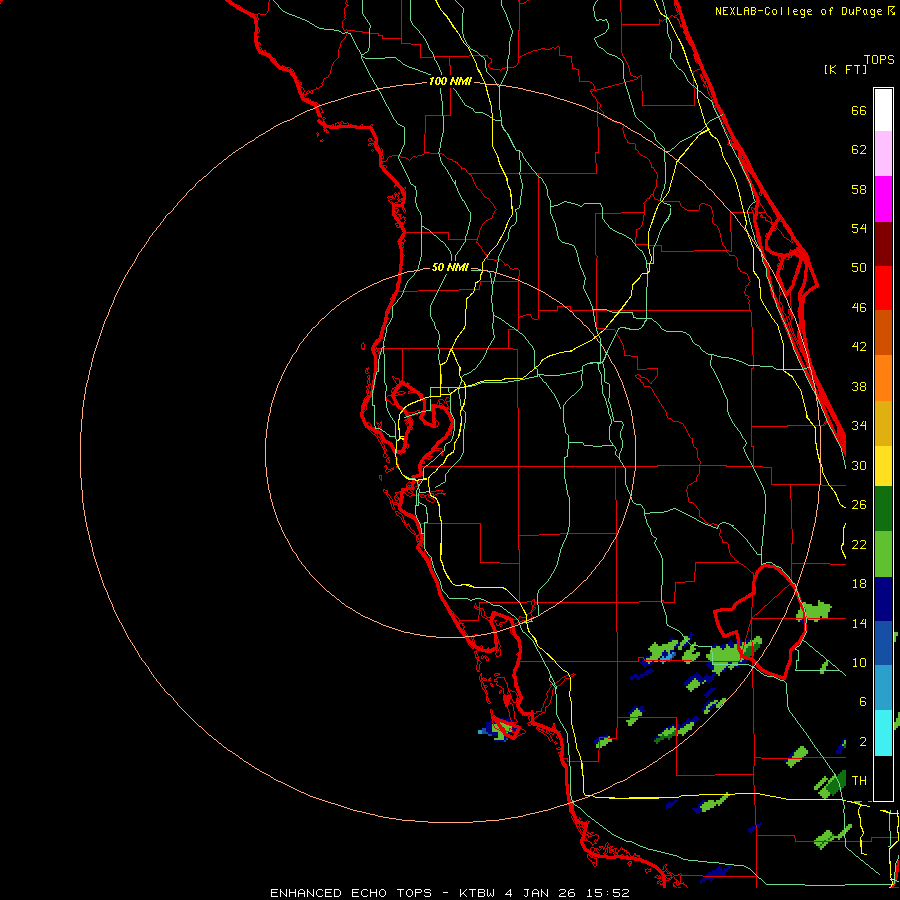
Task: Select the '34' legend label
Action: tap(859, 425)
